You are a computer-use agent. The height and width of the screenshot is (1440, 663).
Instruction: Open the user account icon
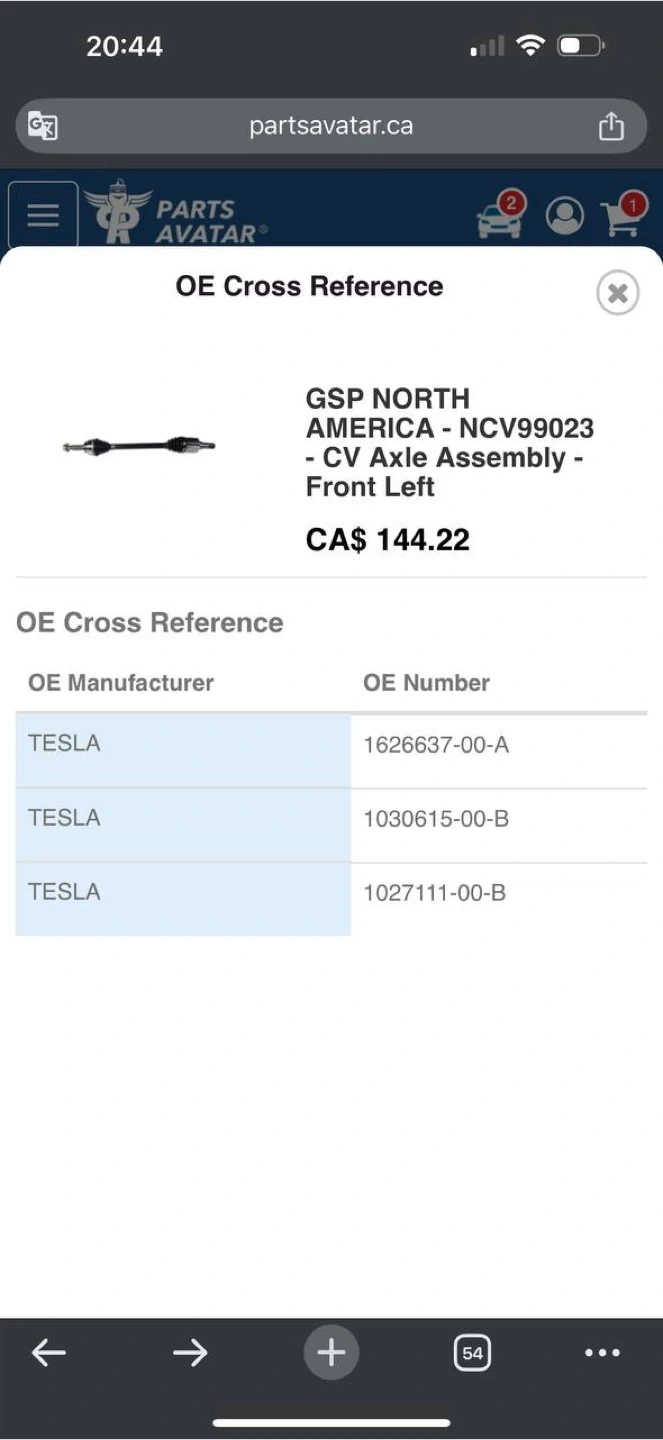point(565,216)
